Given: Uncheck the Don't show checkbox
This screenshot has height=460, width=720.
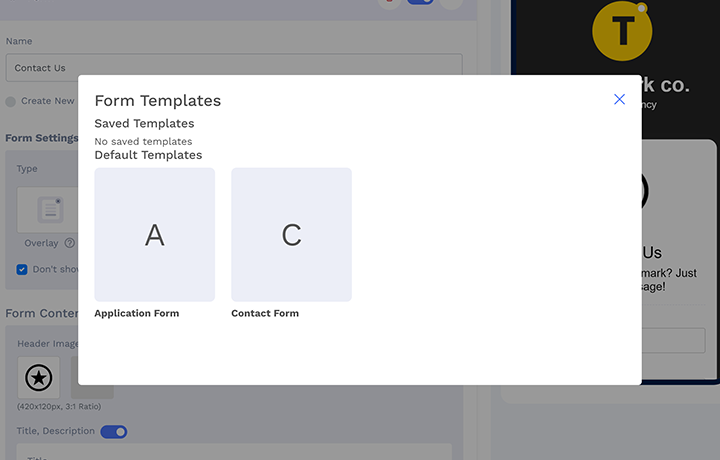Looking at the screenshot, I should coord(22,269).
